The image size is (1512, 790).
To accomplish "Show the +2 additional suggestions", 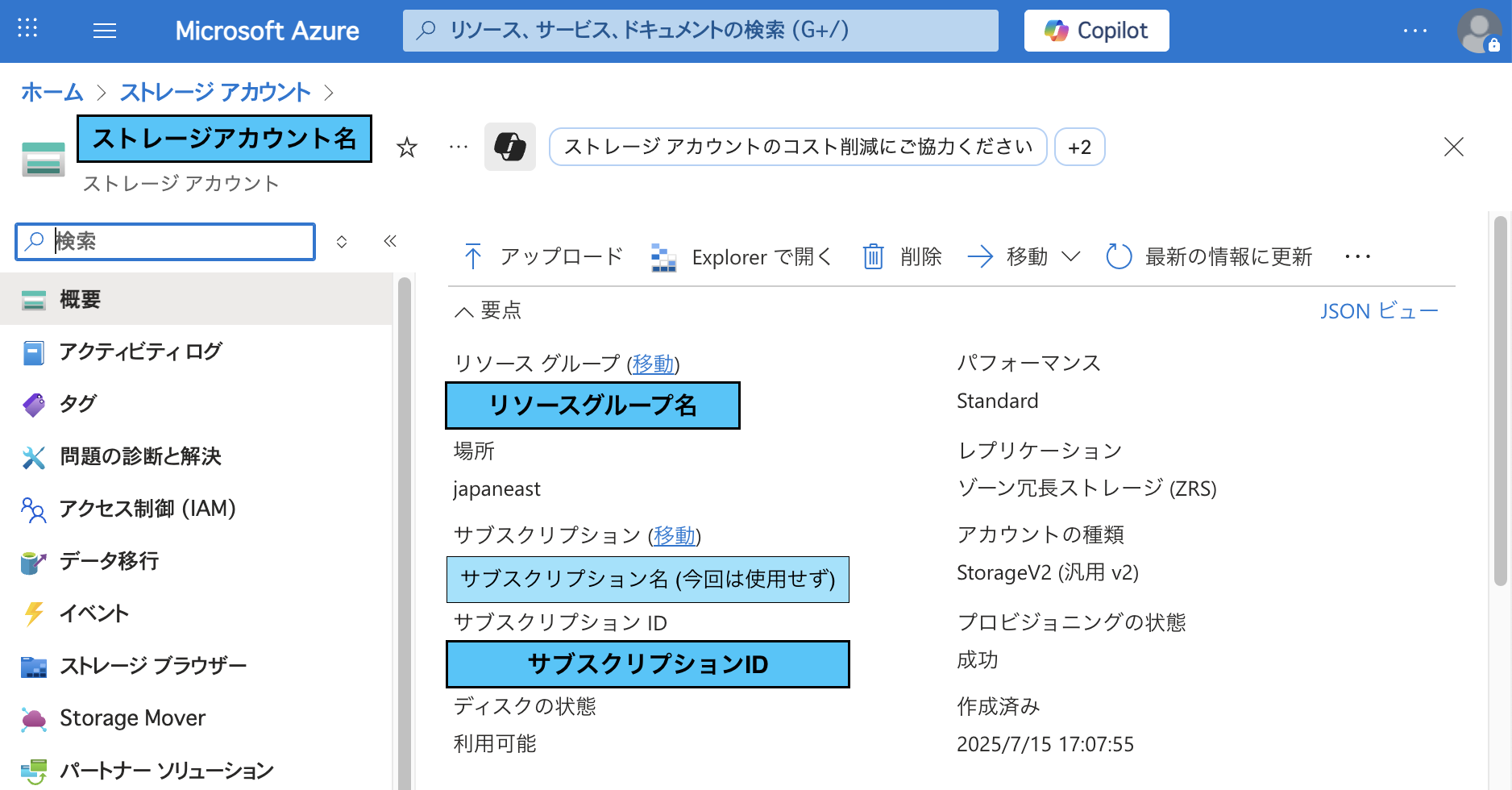I will pos(1080,147).
